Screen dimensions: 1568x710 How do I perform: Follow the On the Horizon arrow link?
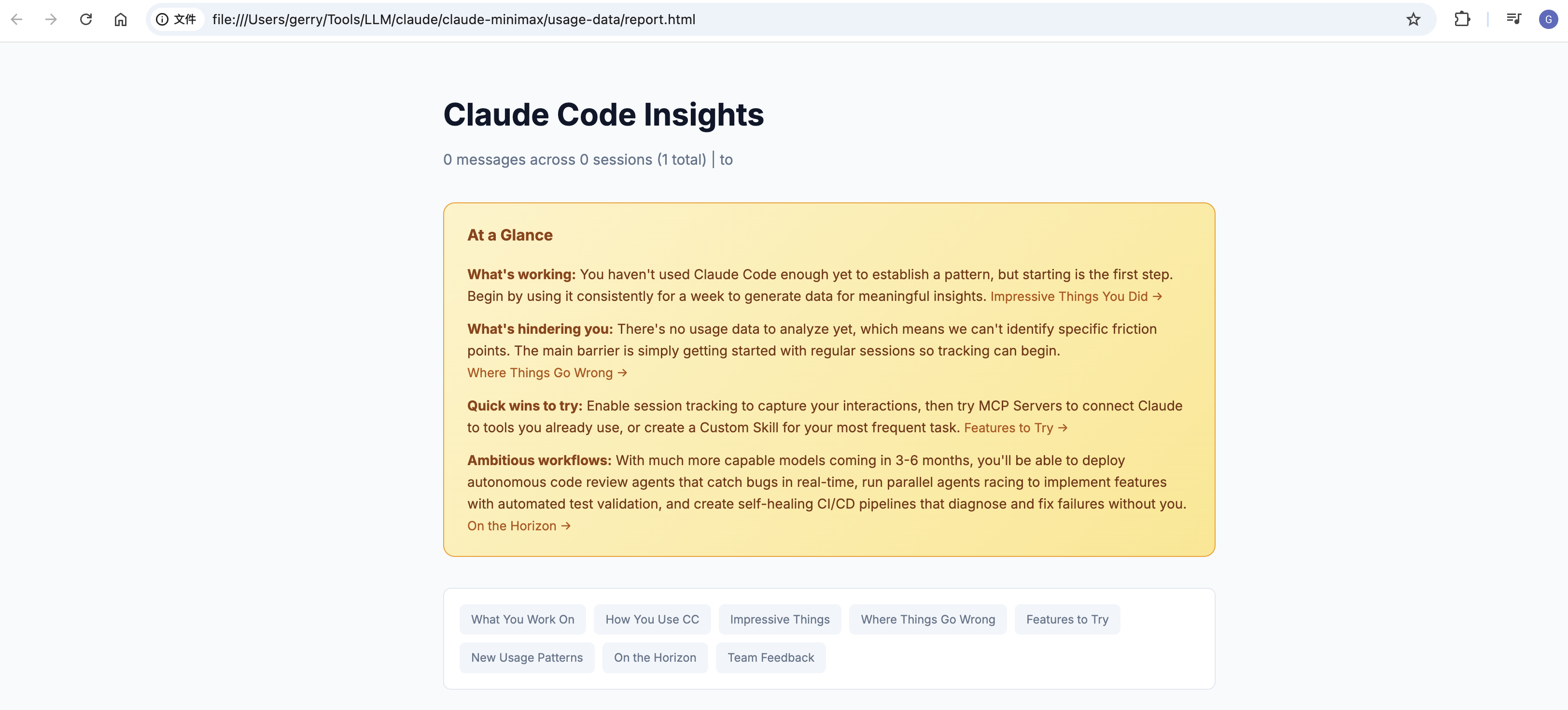(518, 526)
